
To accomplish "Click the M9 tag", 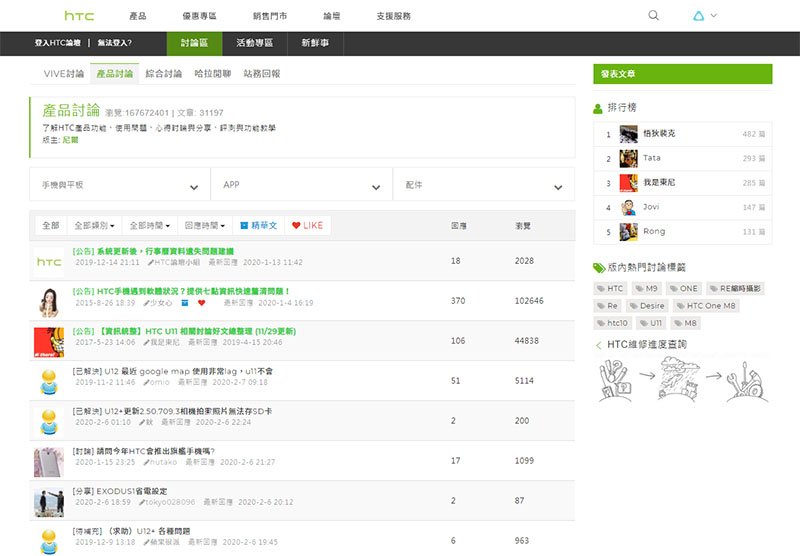I will tap(647, 289).
